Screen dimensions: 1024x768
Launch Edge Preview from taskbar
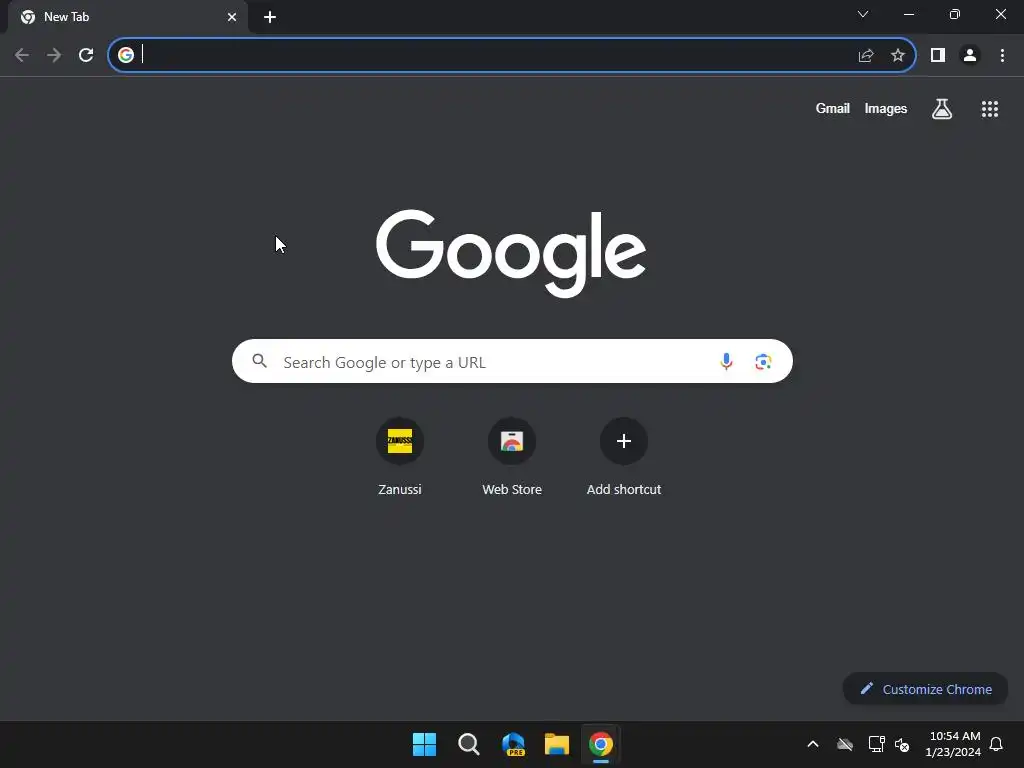pyautogui.click(x=513, y=744)
